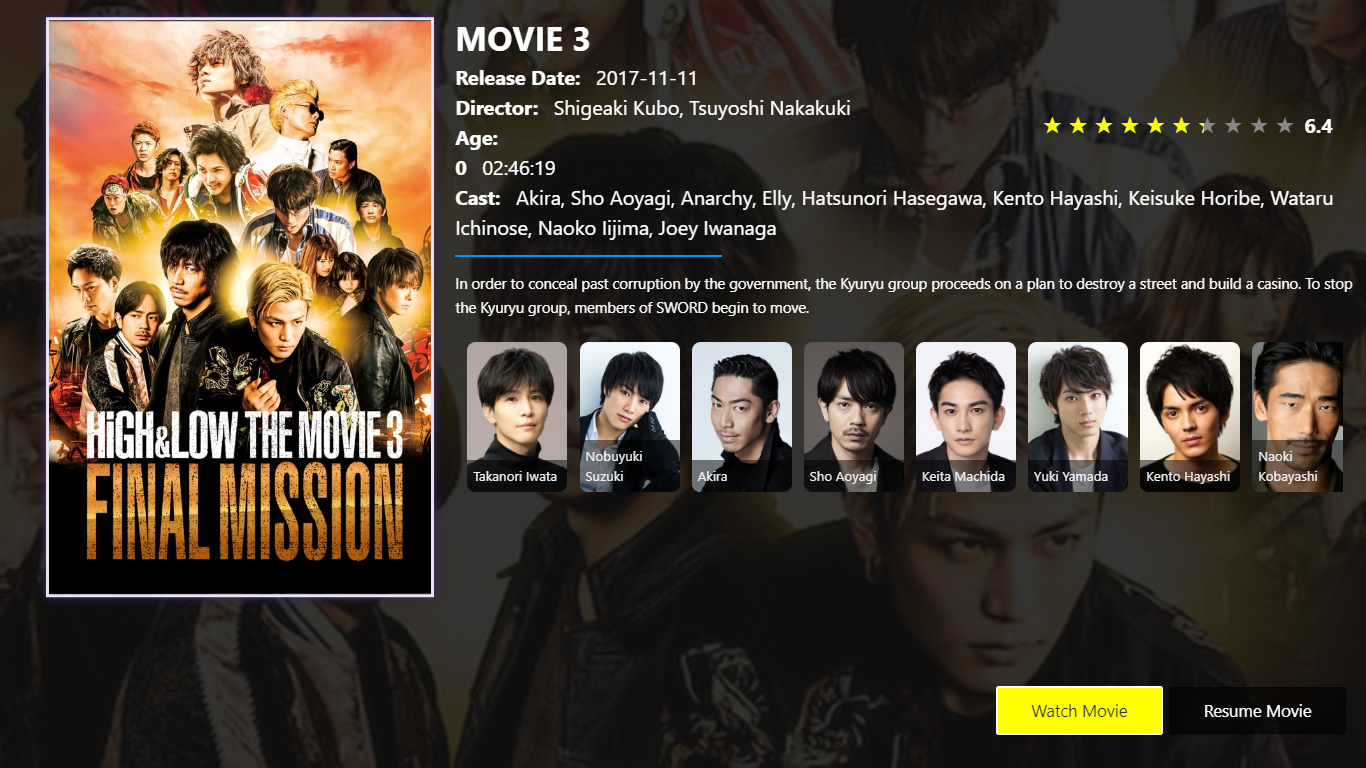This screenshot has width=1366, height=768.
Task: Click the eighth gray rating star
Action: pyautogui.click(x=1234, y=126)
